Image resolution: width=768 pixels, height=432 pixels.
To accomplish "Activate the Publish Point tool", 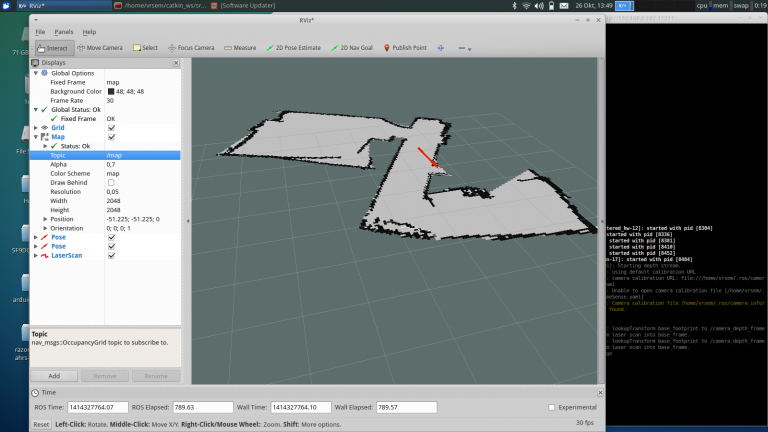I will coord(405,48).
